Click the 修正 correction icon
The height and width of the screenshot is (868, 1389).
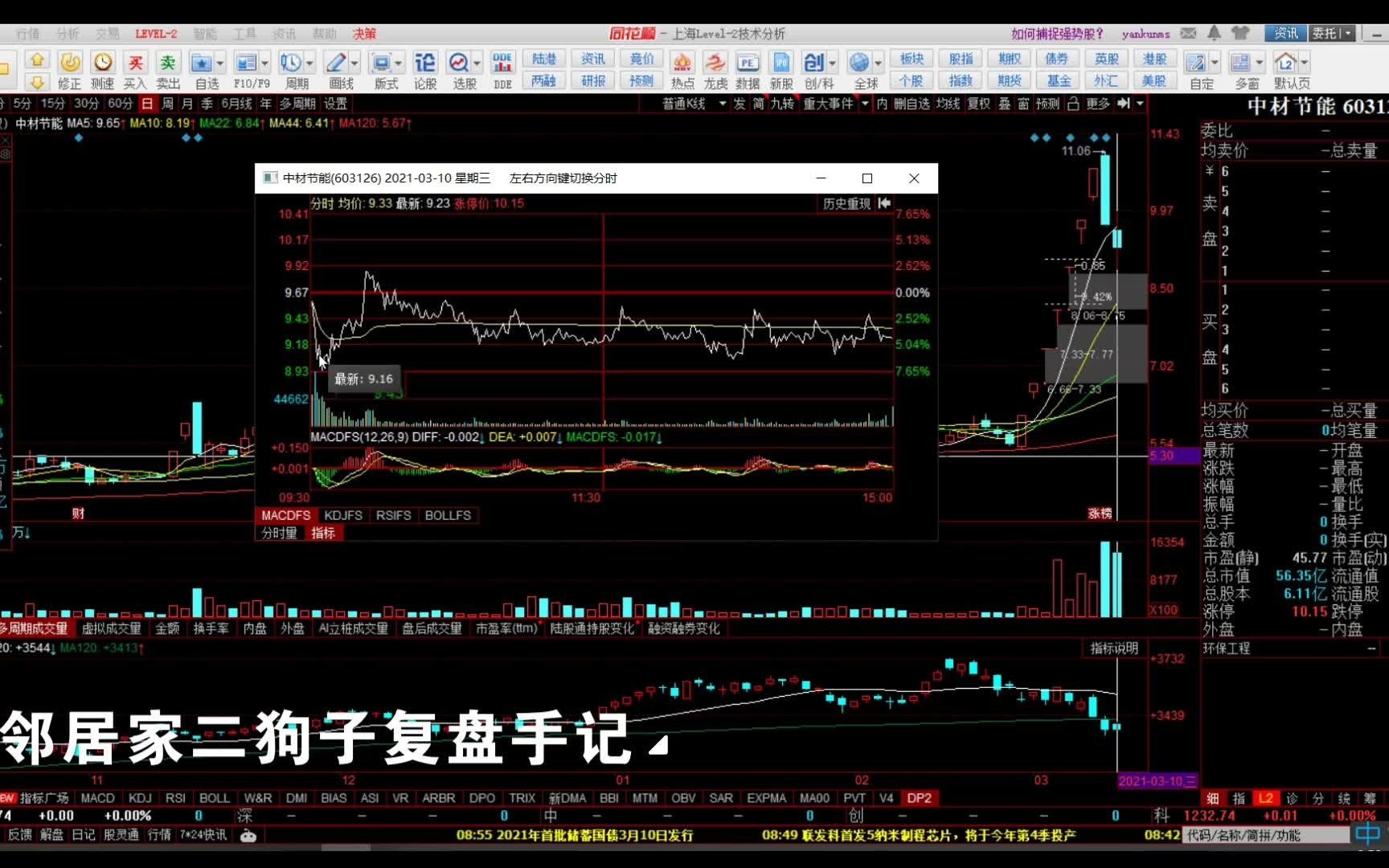tap(70, 63)
